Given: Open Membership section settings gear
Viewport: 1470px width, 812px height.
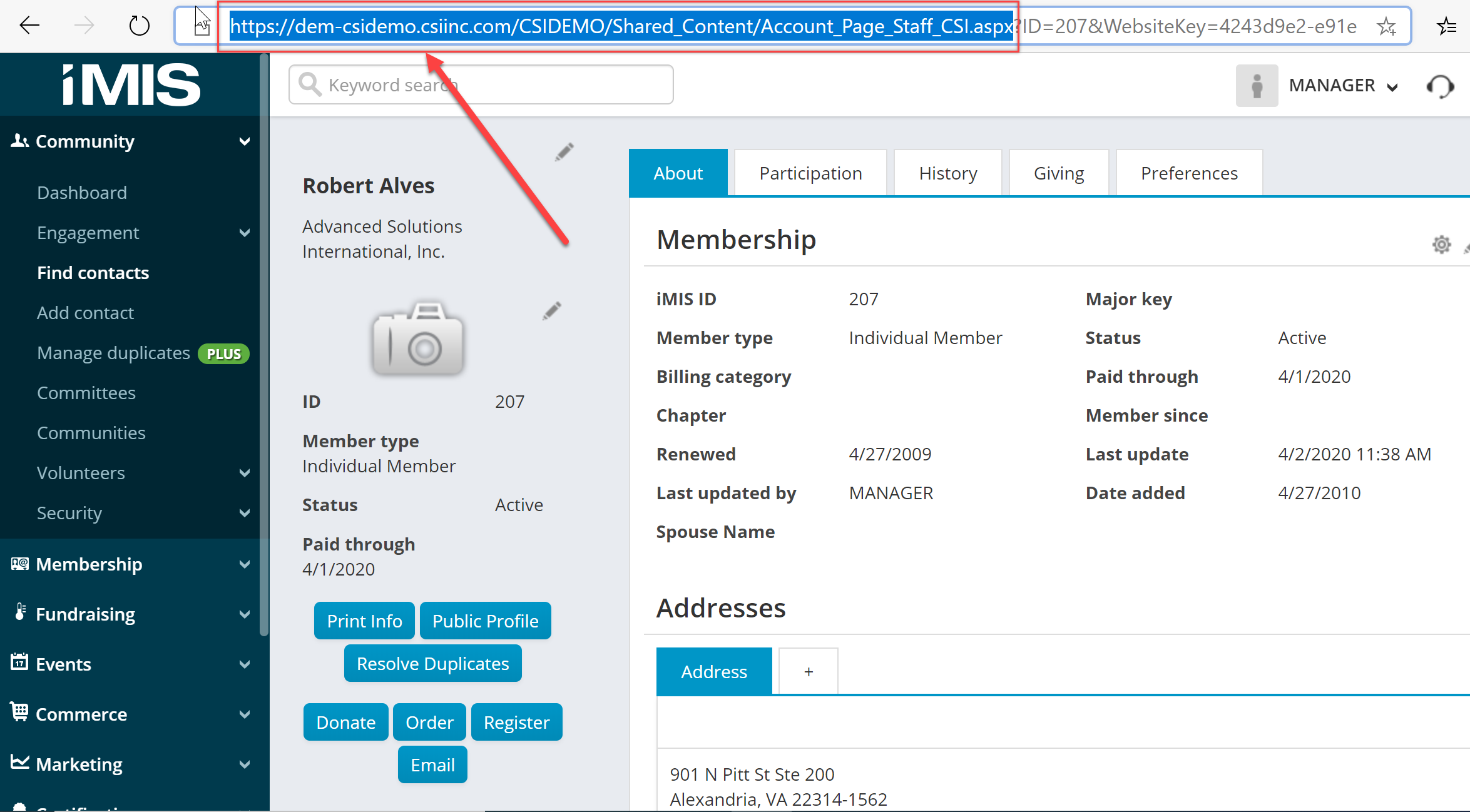Looking at the screenshot, I should pos(1442,245).
